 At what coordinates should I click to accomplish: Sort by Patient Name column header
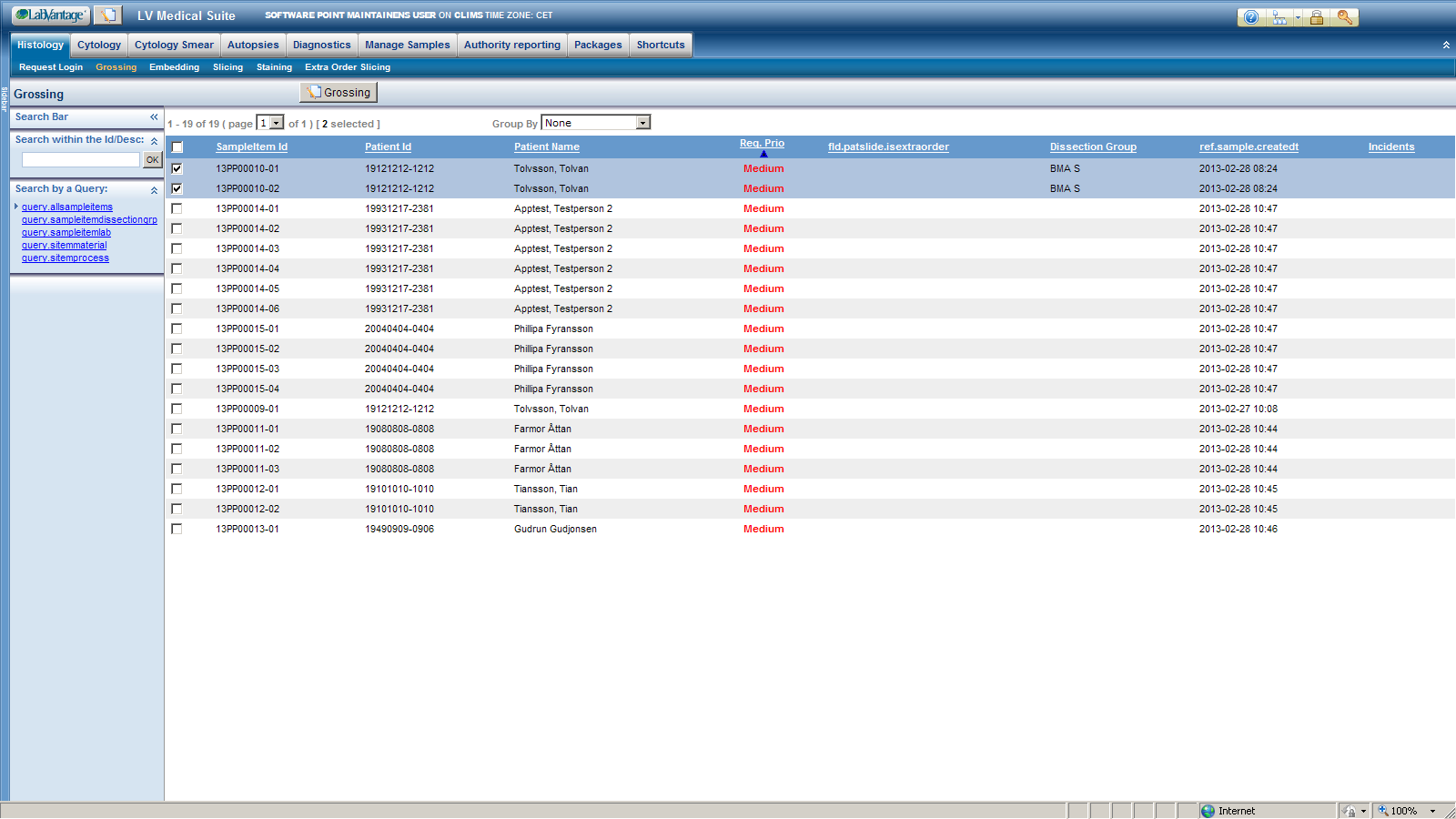click(547, 147)
